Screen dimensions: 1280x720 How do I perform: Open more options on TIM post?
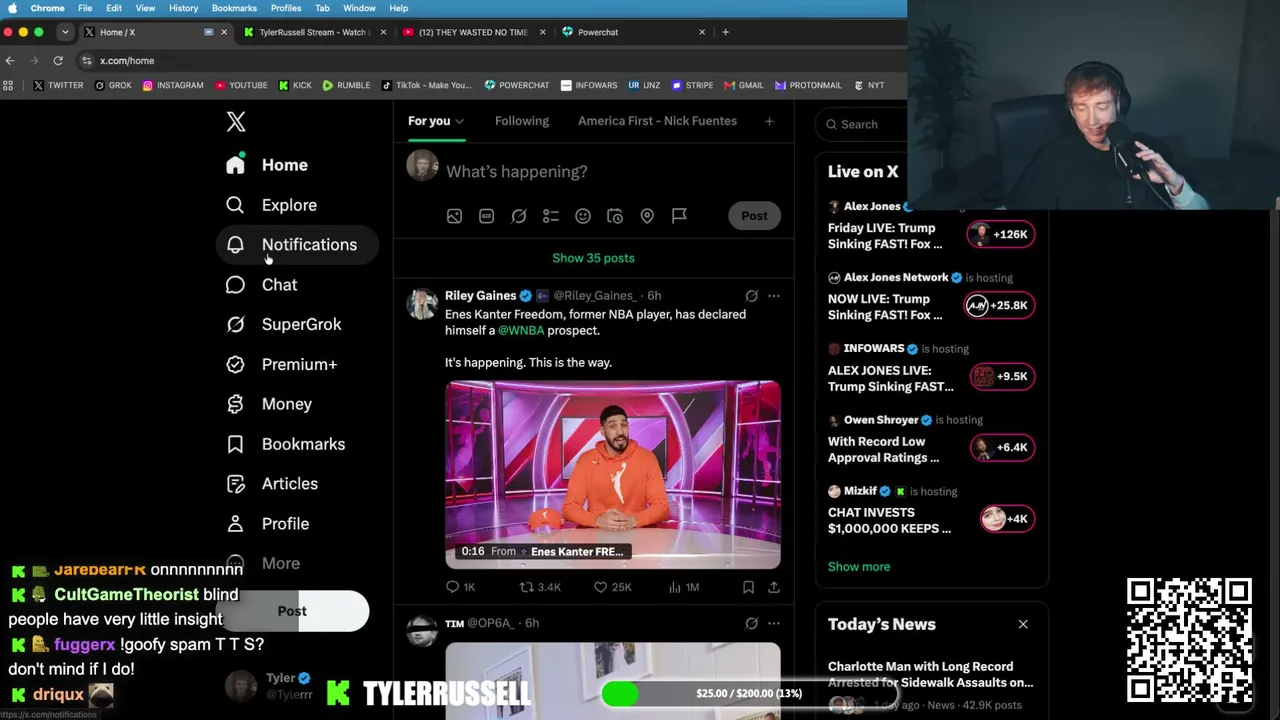click(774, 623)
